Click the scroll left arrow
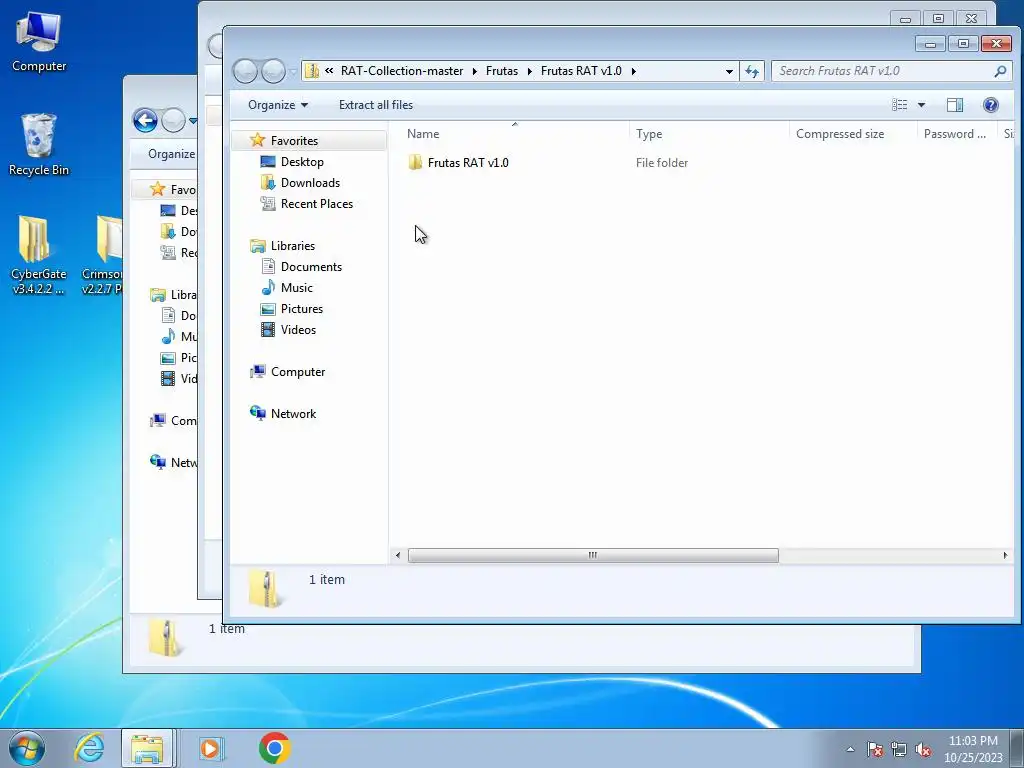The height and width of the screenshot is (768, 1024). point(398,555)
